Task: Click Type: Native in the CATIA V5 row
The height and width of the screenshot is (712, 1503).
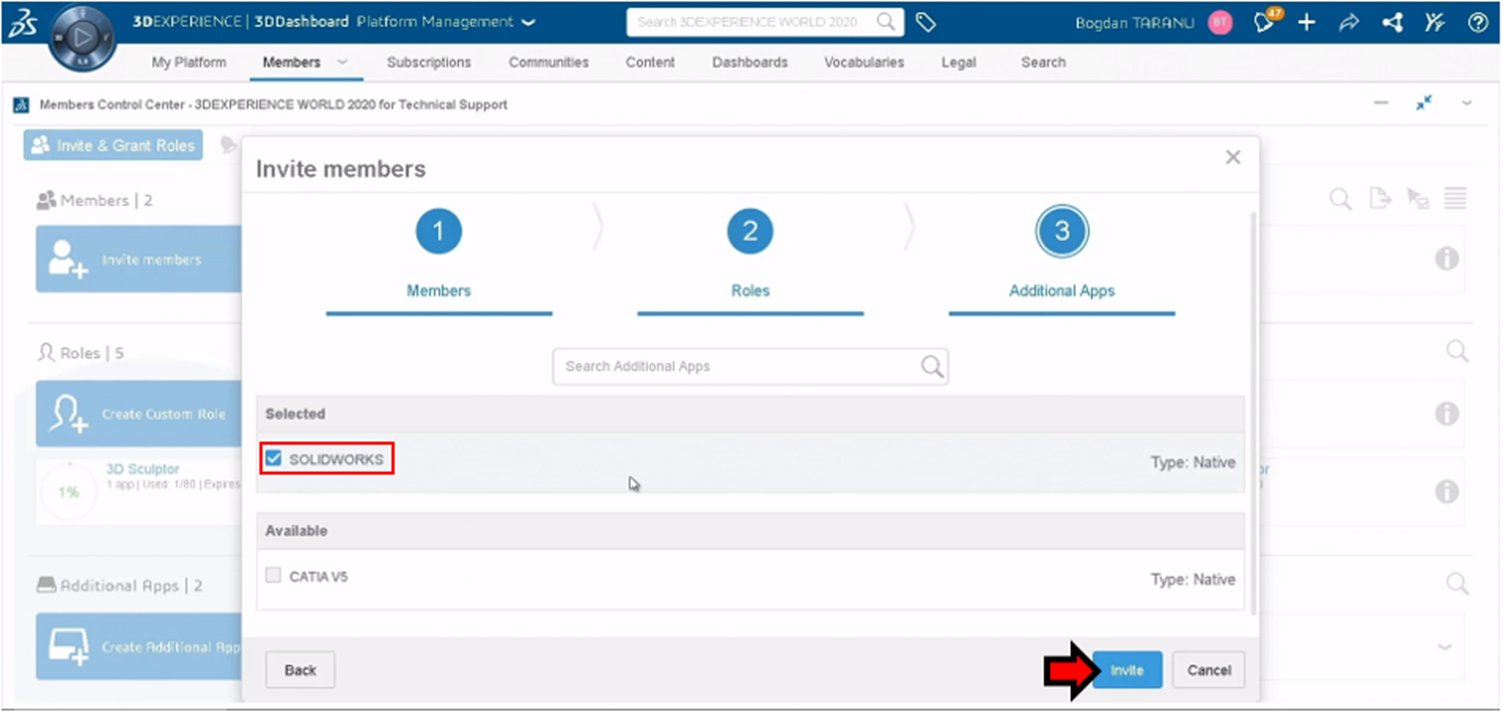Action: [x=1193, y=579]
